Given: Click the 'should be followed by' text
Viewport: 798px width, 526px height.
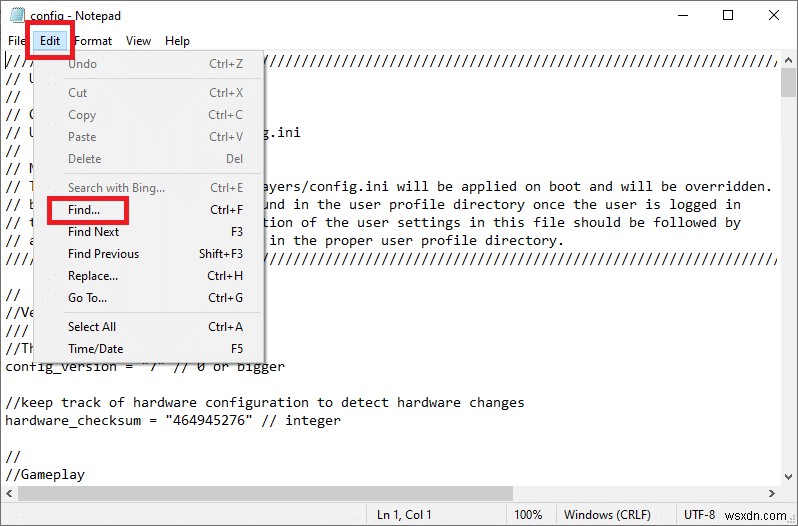Looking at the screenshot, I should click(657, 222).
